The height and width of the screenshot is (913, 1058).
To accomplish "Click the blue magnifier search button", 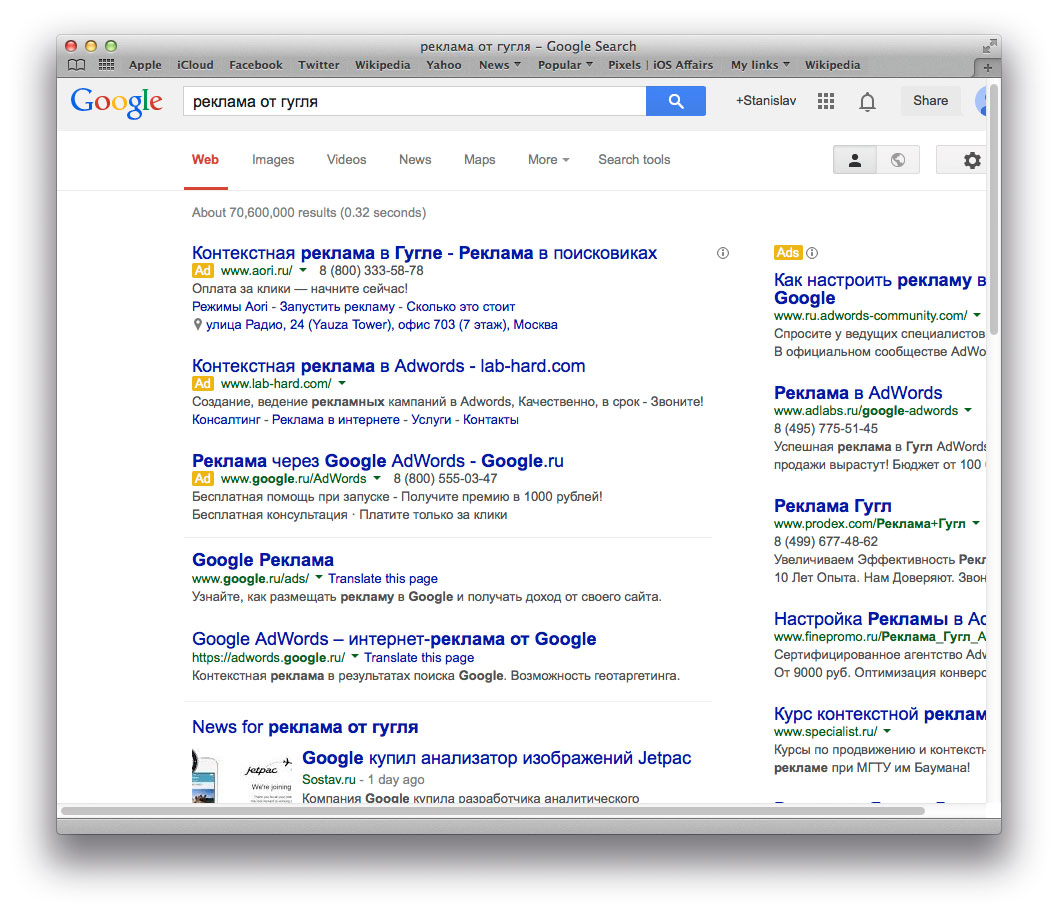I will (675, 101).
